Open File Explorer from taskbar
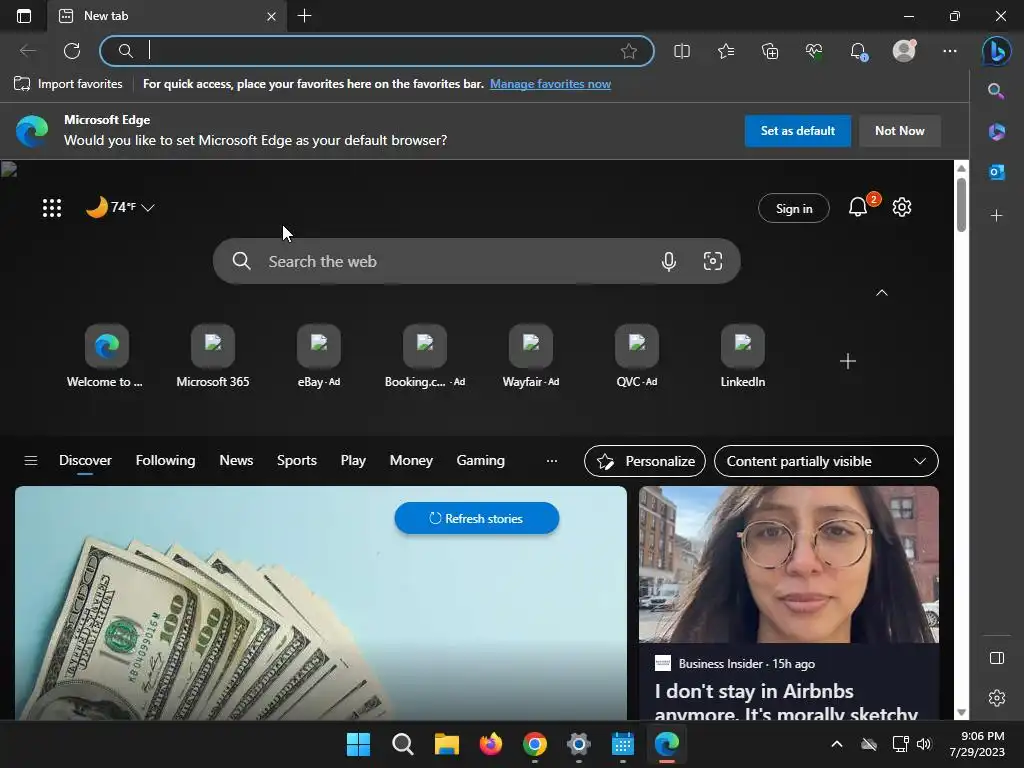 coord(447,744)
